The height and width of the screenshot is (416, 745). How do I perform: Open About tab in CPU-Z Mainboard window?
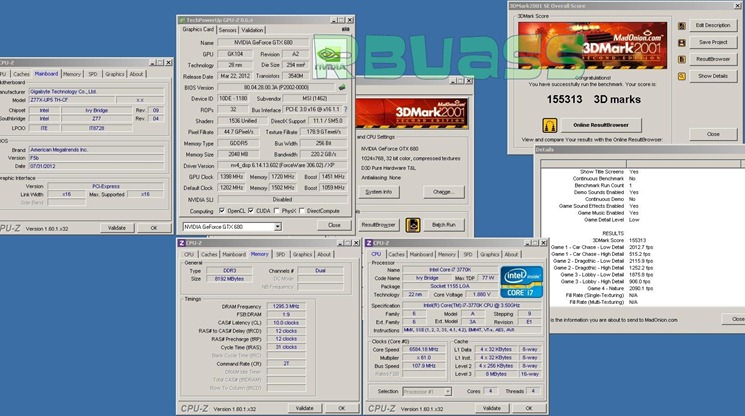pos(136,74)
